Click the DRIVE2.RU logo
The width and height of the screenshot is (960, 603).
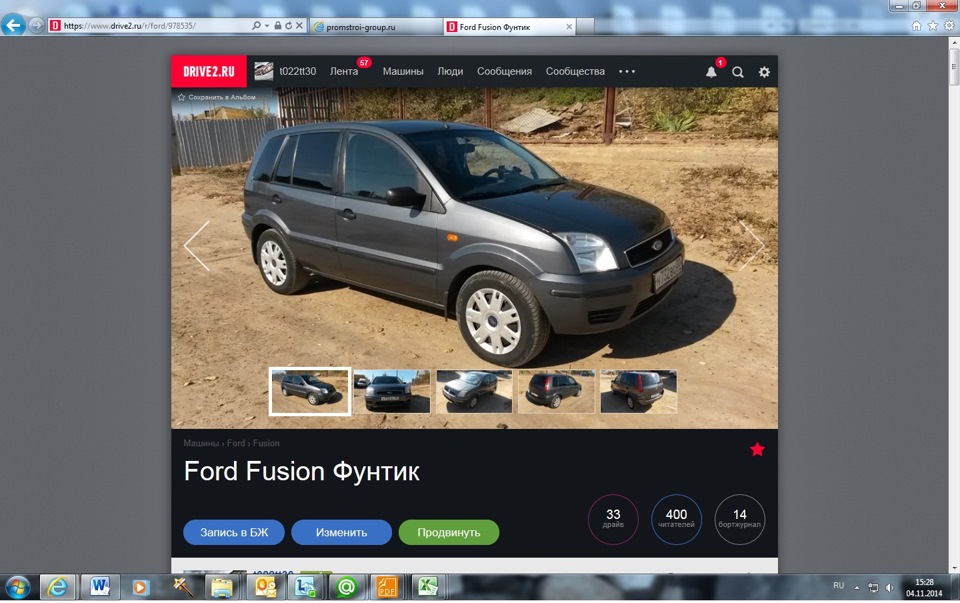click(209, 71)
